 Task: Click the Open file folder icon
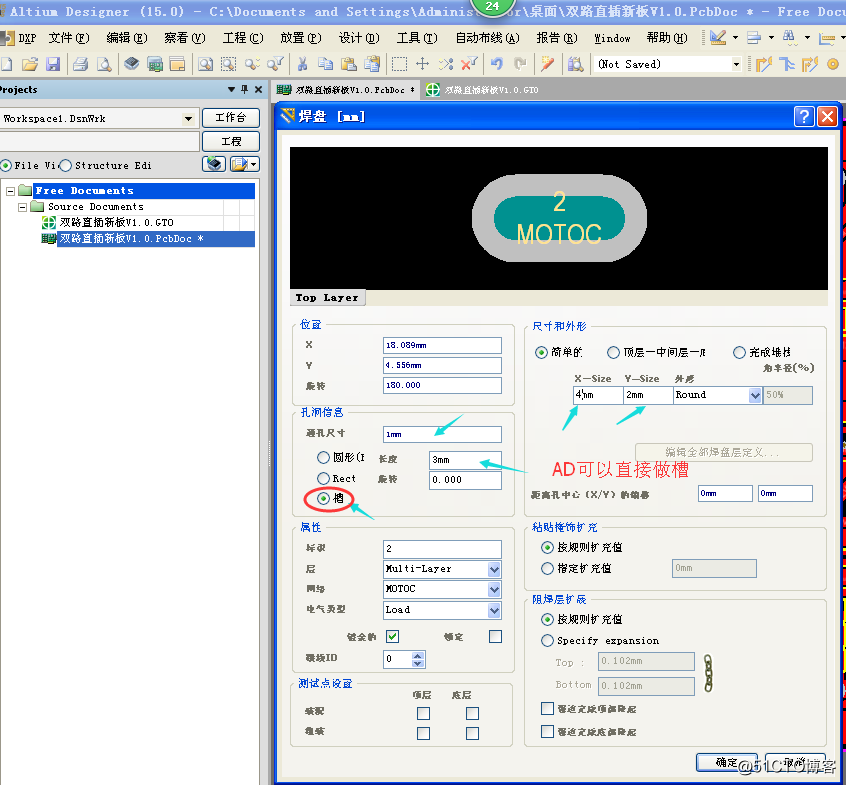[x=30, y=64]
